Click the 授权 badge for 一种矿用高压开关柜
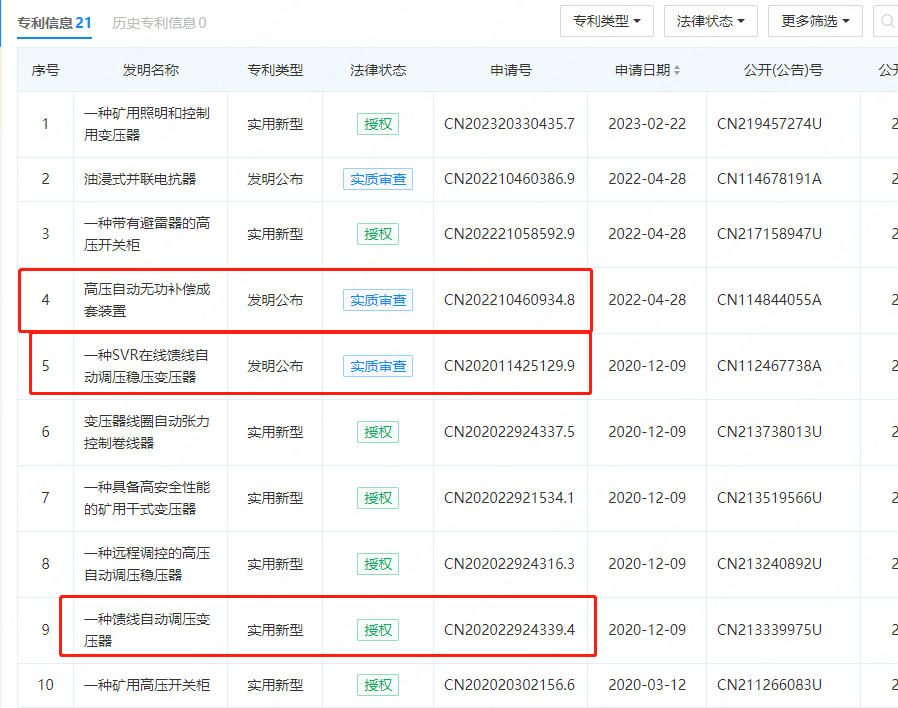 click(378, 685)
